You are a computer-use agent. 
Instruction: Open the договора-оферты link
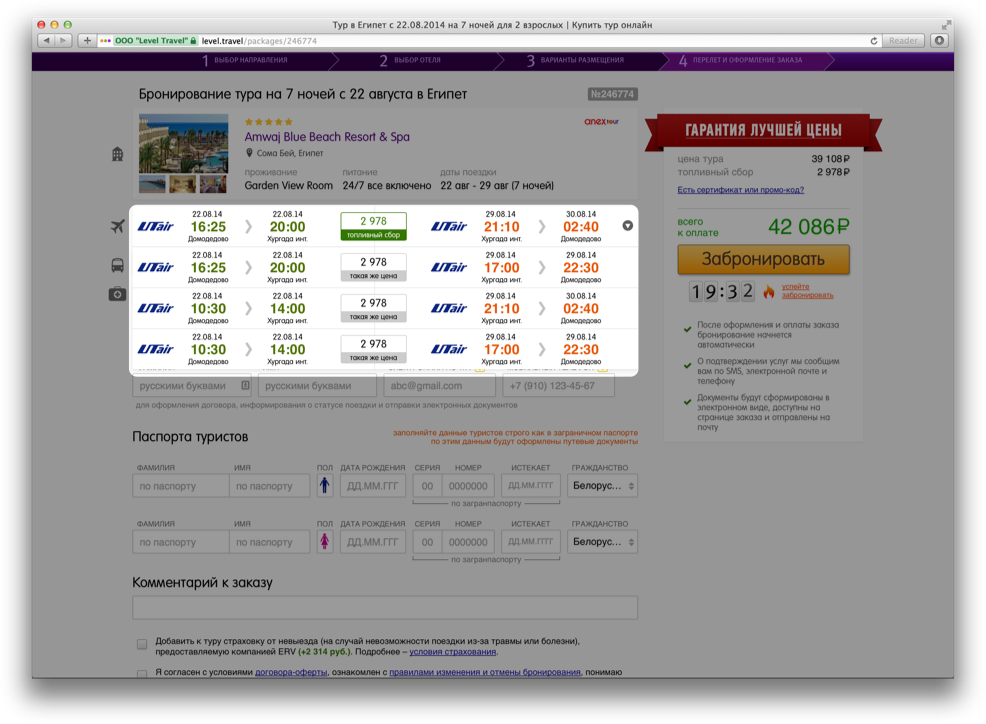click(x=291, y=672)
